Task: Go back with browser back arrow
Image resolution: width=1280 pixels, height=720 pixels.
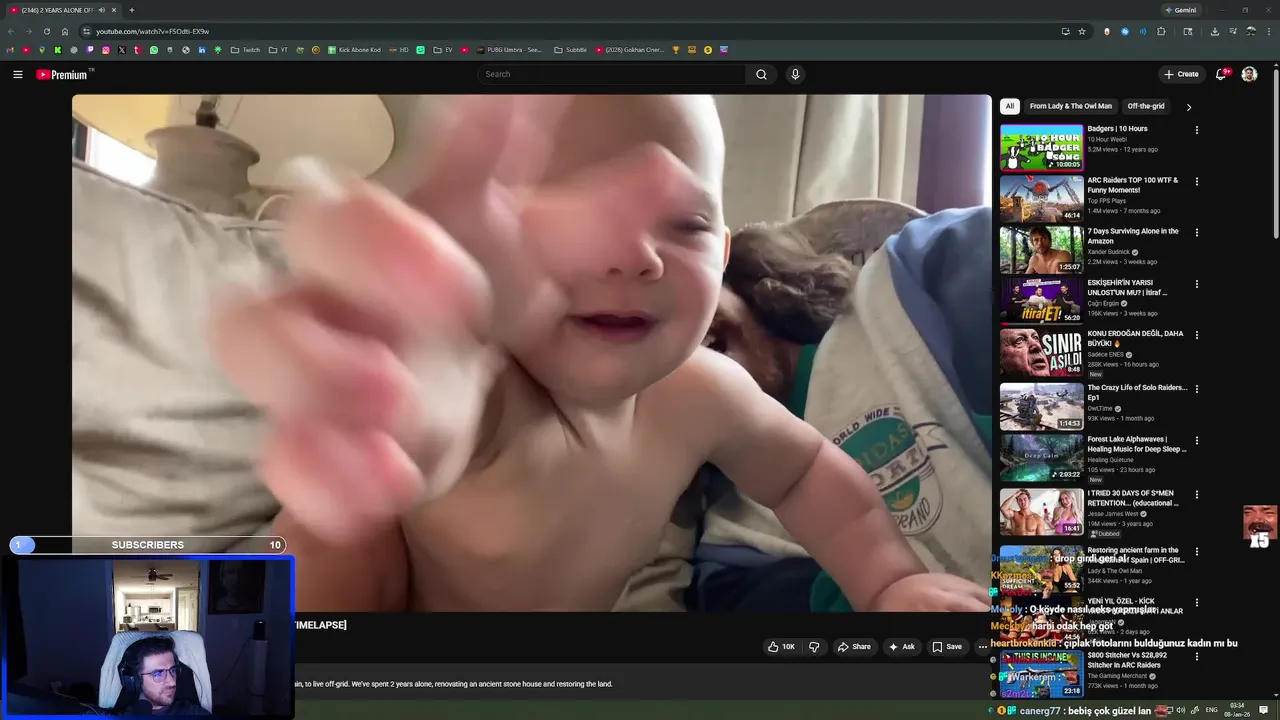Action: coord(11,31)
